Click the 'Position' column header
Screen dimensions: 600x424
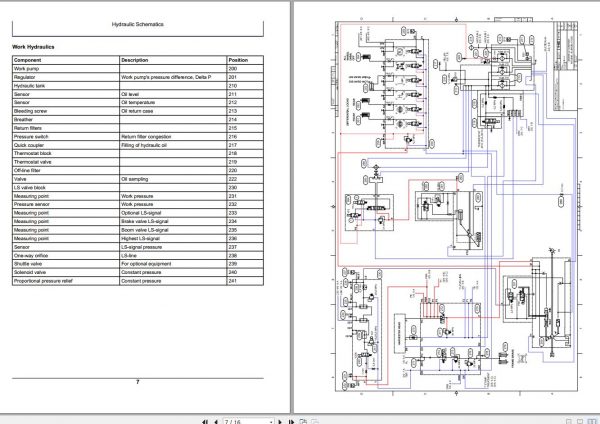tap(238, 60)
